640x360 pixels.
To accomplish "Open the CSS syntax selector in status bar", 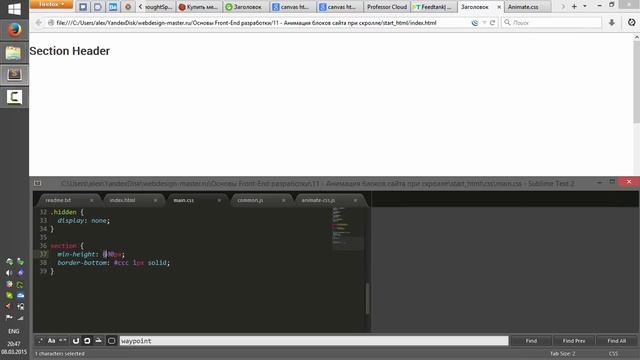I will pos(613,353).
